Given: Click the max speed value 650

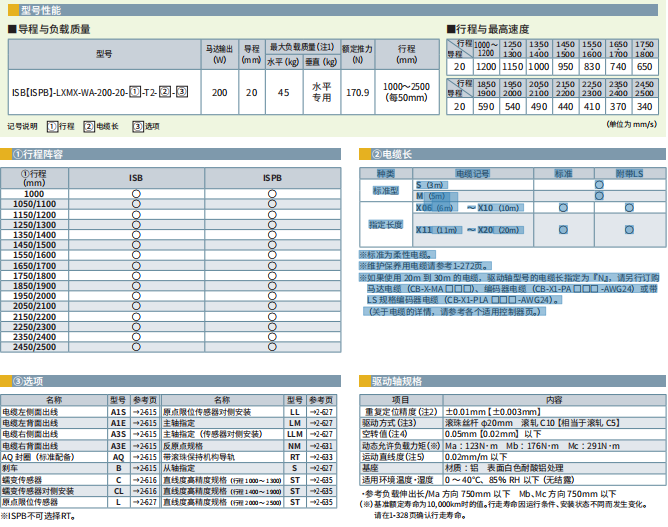Looking at the screenshot, I should [645, 66].
